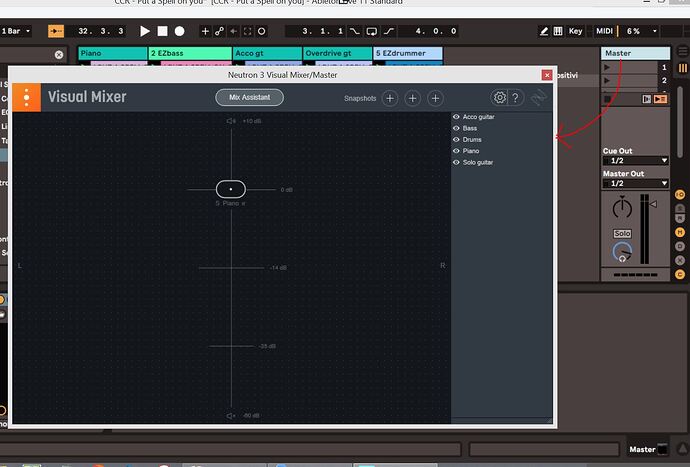
Task: Select the Master track header
Action: tap(635, 53)
